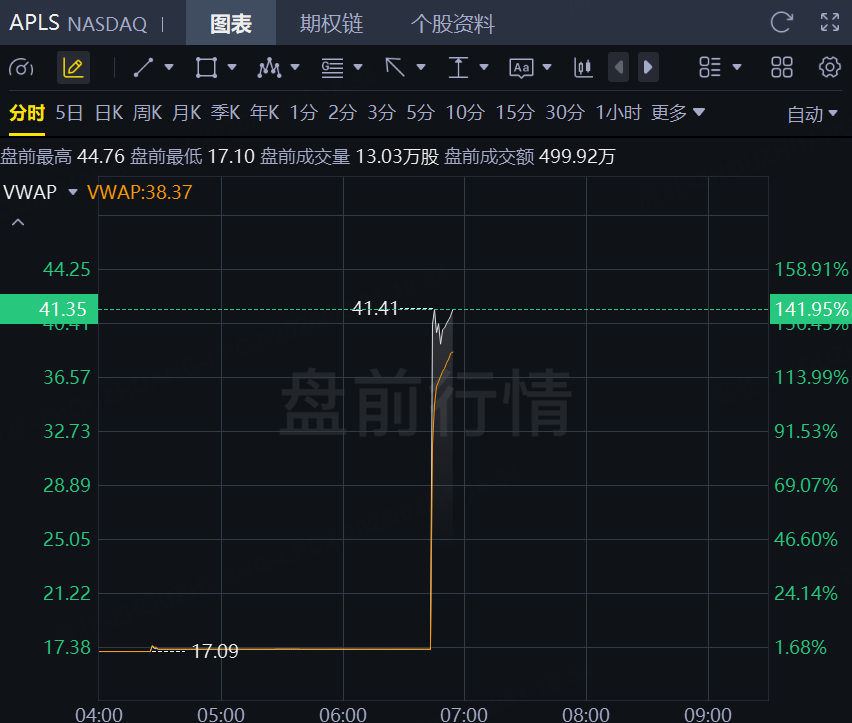Select the Aa text annotation tool
This screenshot has height=723, width=852.
tap(521, 68)
